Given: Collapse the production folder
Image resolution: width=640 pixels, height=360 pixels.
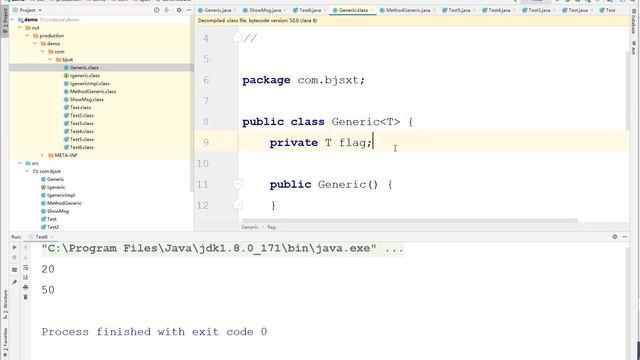Looking at the screenshot, I should point(27,36).
